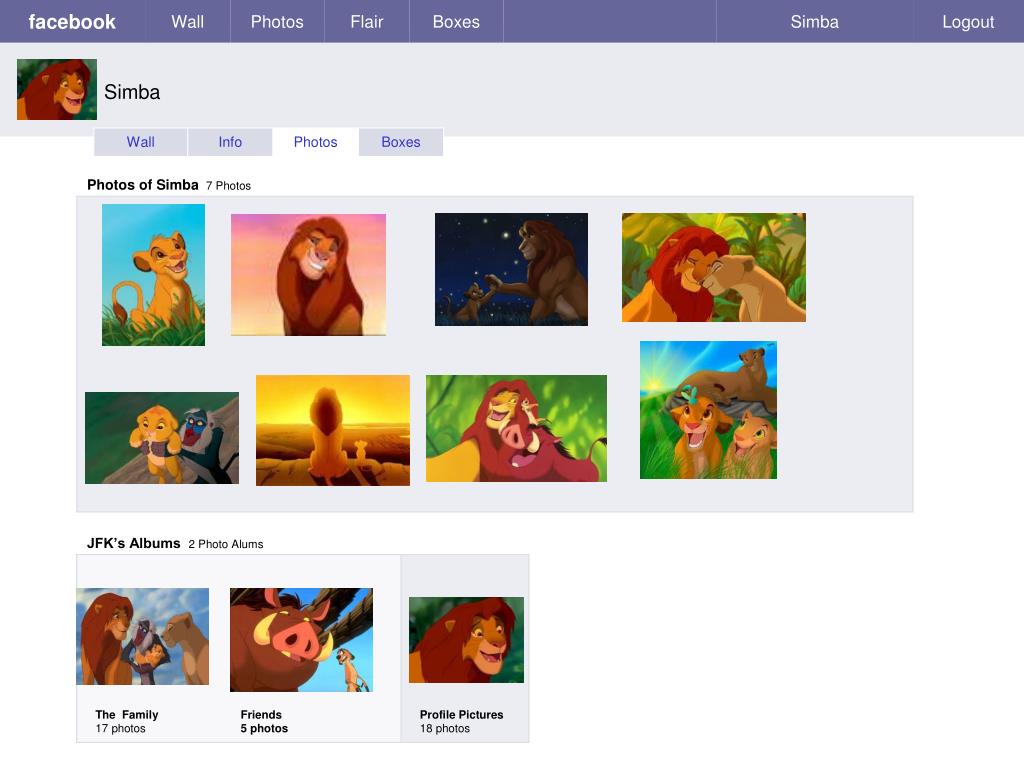Click the 7 Photos count label
1024x768 pixels.
click(x=229, y=186)
